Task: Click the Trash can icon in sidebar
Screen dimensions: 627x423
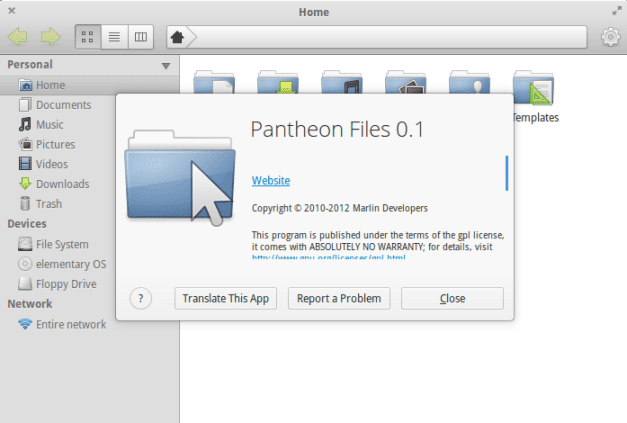Action: click(25, 204)
